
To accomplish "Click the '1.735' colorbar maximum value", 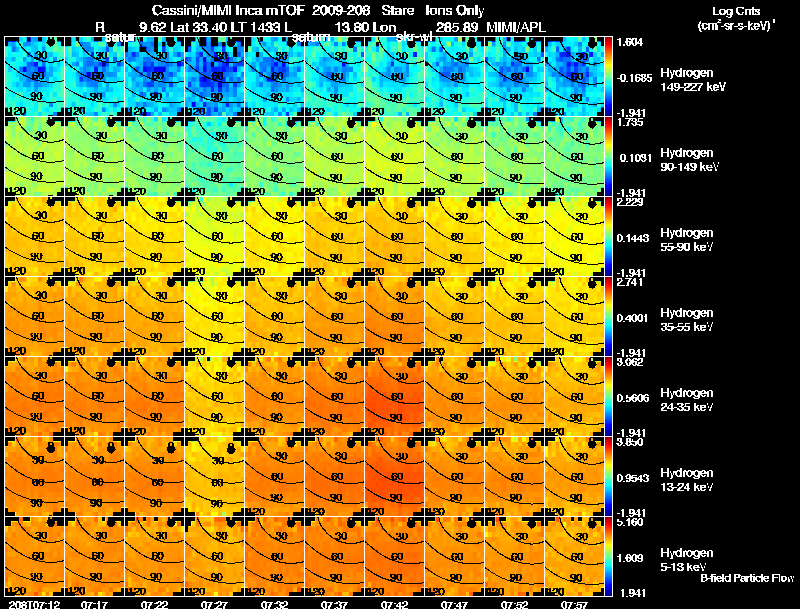I will point(630,122).
